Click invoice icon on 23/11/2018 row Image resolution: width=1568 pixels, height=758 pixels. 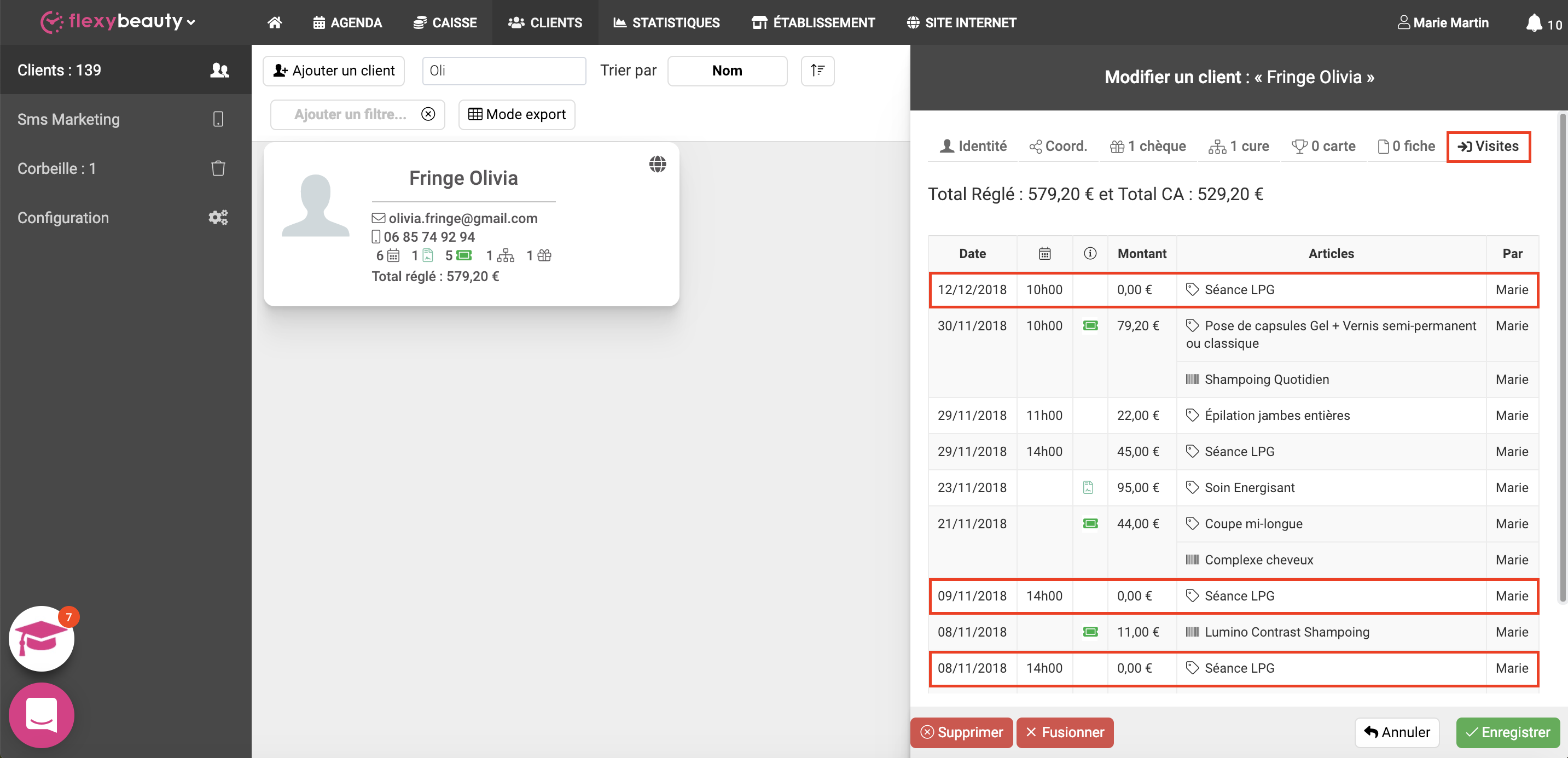tap(1088, 487)
